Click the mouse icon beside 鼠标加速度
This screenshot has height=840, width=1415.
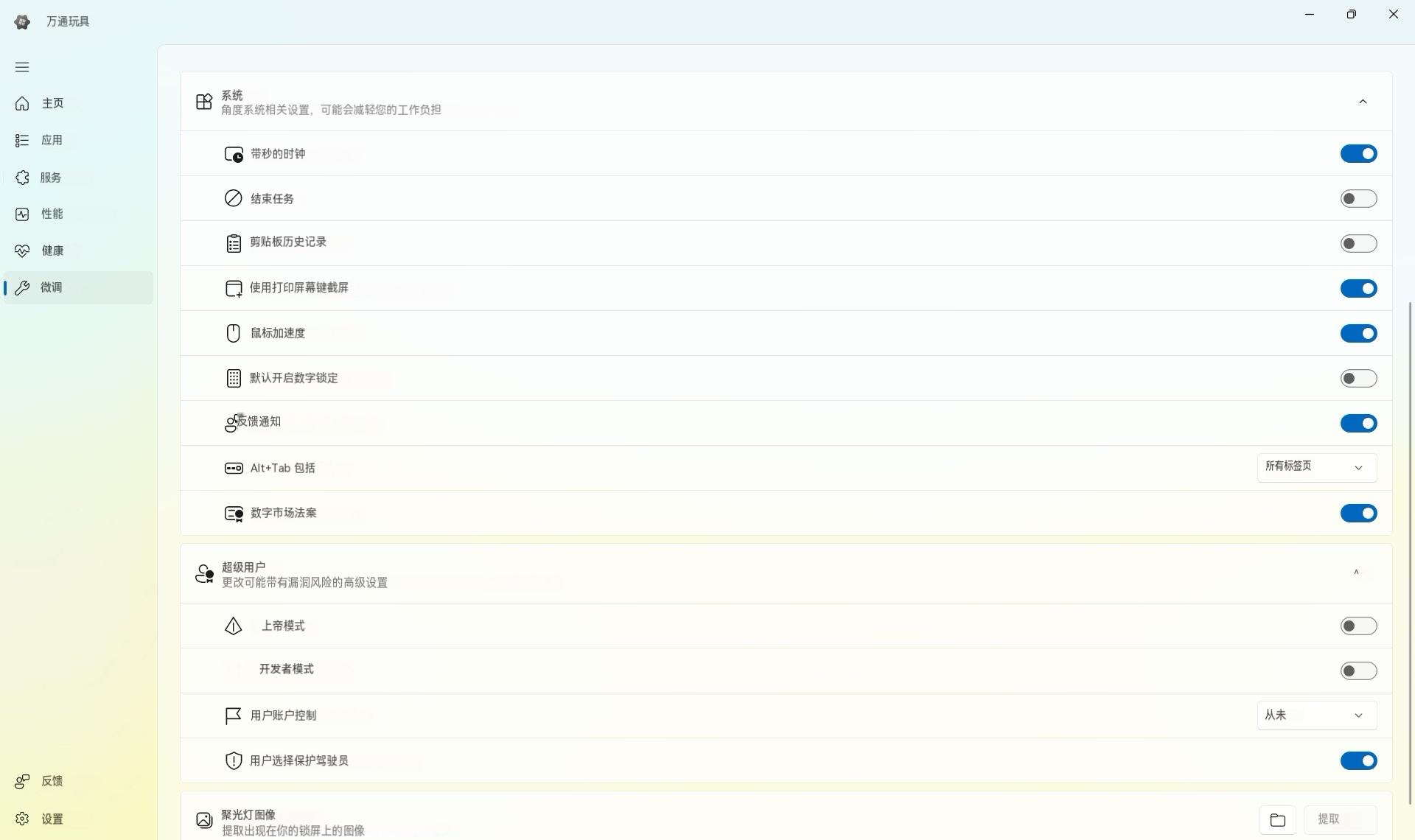(x=233, y=333)
